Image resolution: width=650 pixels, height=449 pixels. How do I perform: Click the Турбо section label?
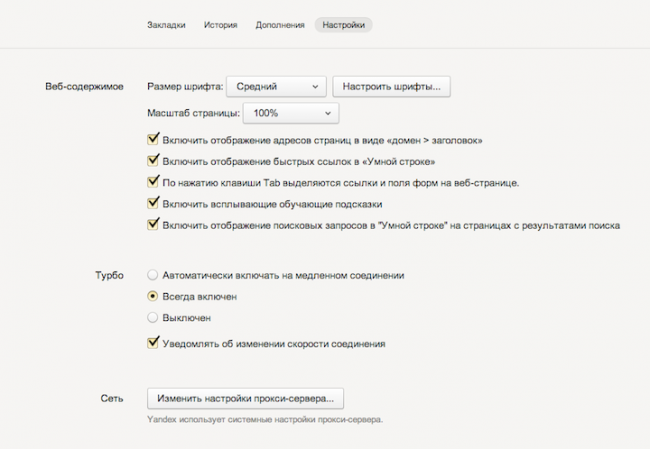tap(108, 275)
